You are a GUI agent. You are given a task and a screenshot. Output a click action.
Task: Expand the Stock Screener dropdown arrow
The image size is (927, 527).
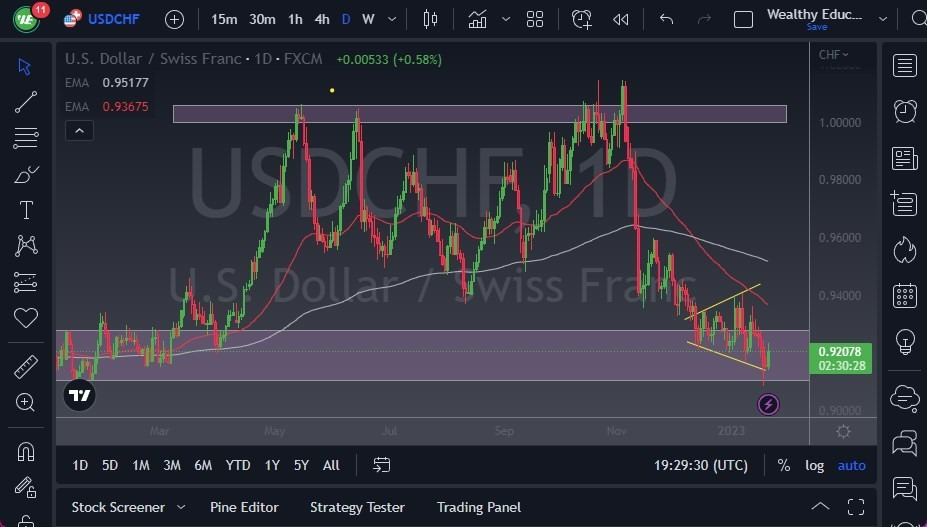tap(181, 507)
